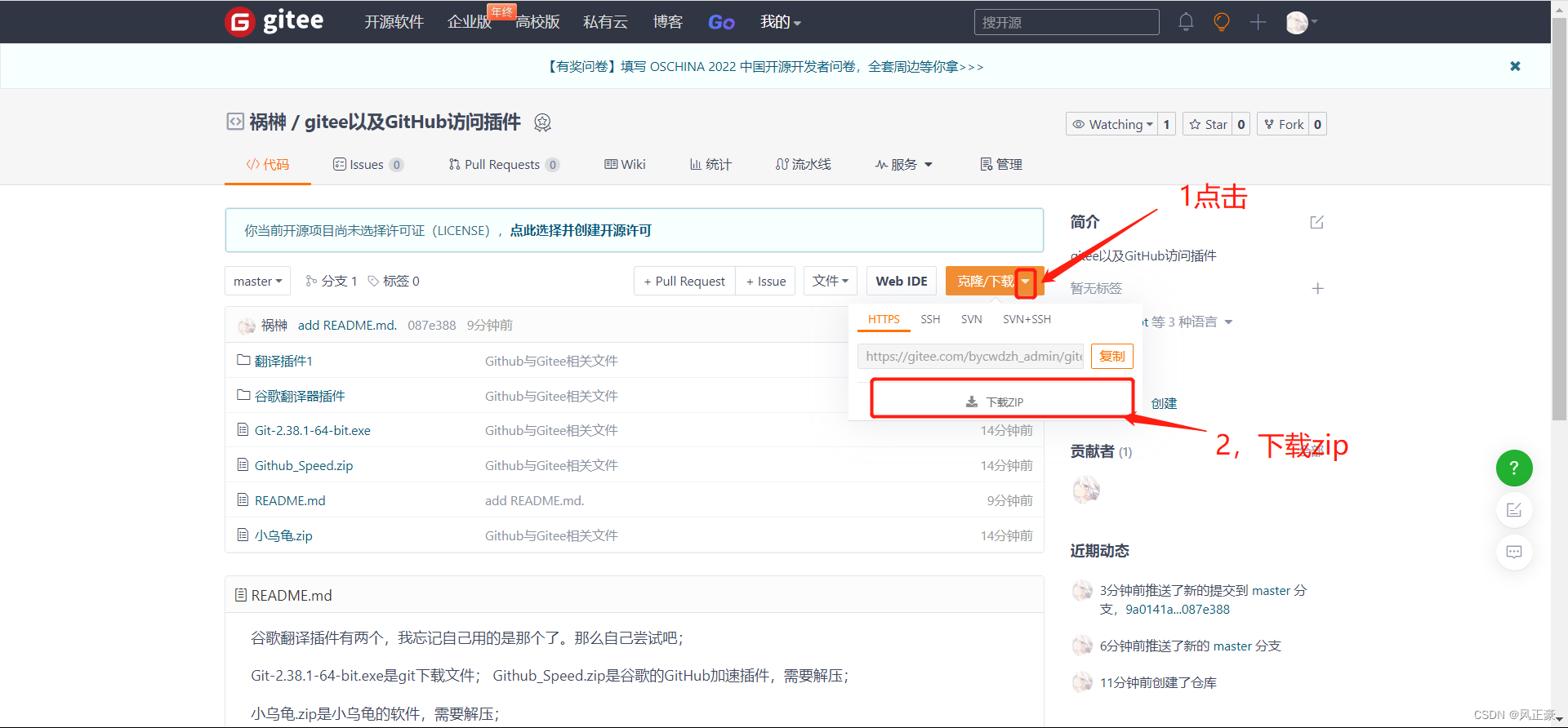Click the commit author avatar beside 祸榊
The image size is (1568, 728).
tap(247, 326)
